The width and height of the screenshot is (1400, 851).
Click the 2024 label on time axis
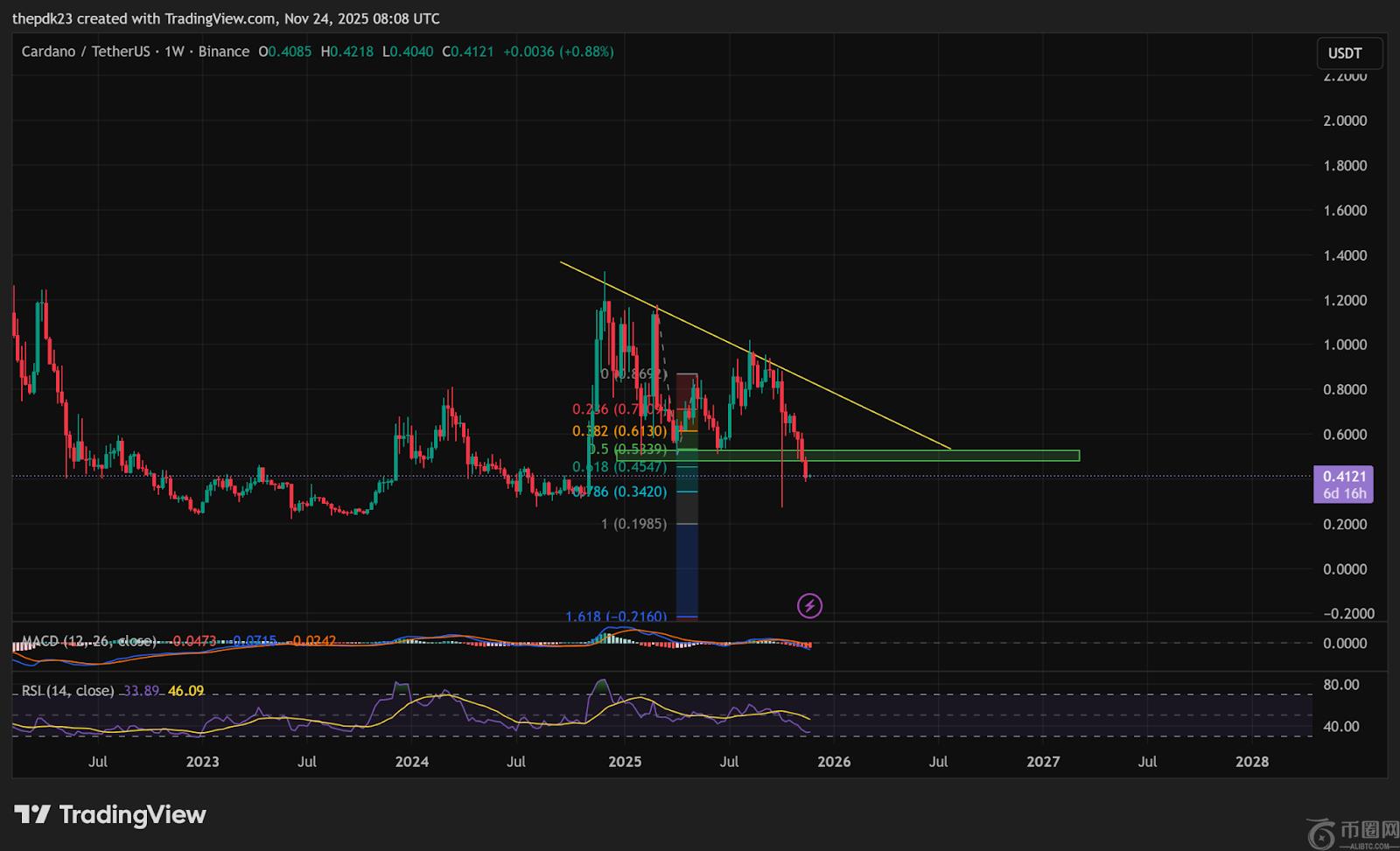tap(412, 762)
